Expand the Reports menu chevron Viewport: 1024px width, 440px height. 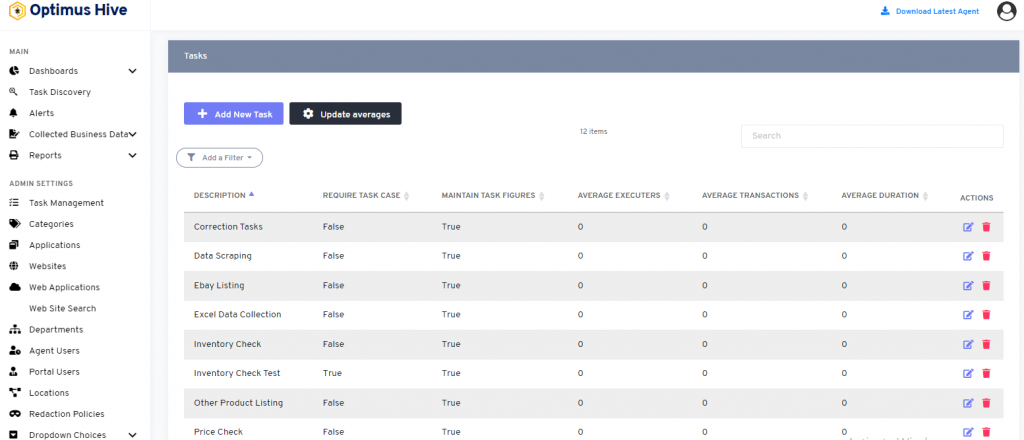[x=133, y=155]
